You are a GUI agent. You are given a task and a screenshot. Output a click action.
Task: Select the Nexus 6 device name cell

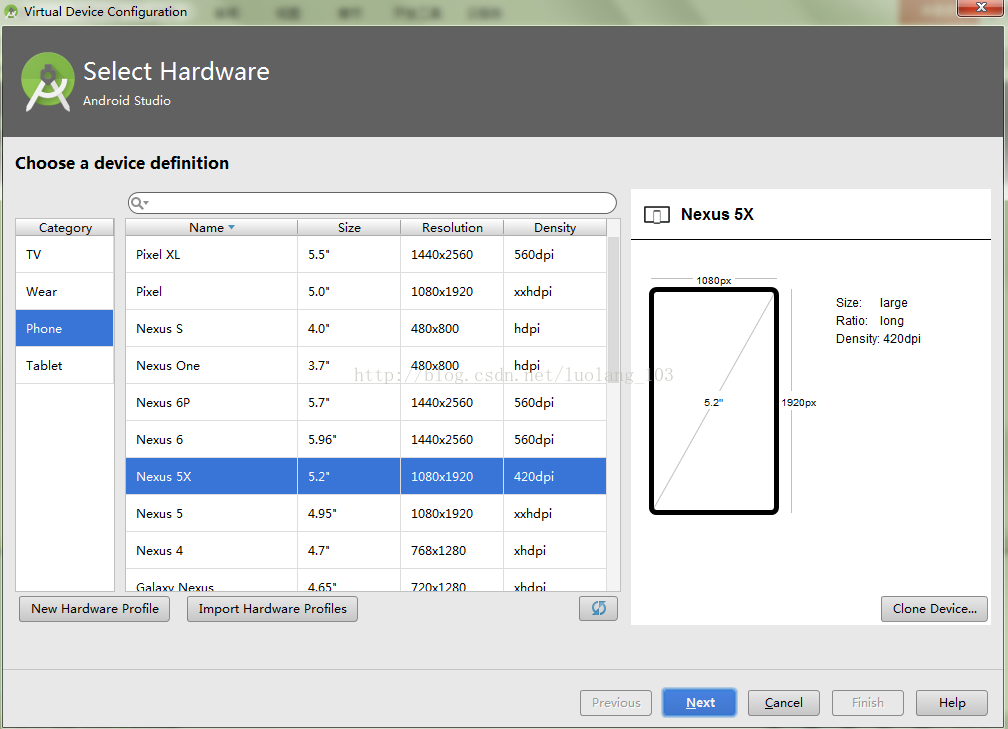pyautogui.click(x=212, y=440)
